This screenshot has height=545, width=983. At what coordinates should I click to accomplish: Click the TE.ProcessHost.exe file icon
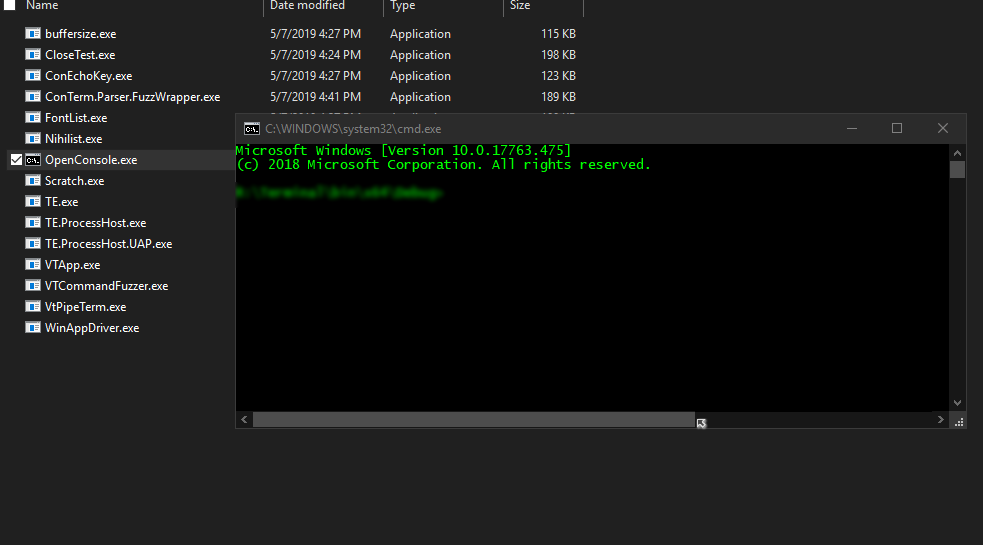pyautogui.click(x=33, y=223)
